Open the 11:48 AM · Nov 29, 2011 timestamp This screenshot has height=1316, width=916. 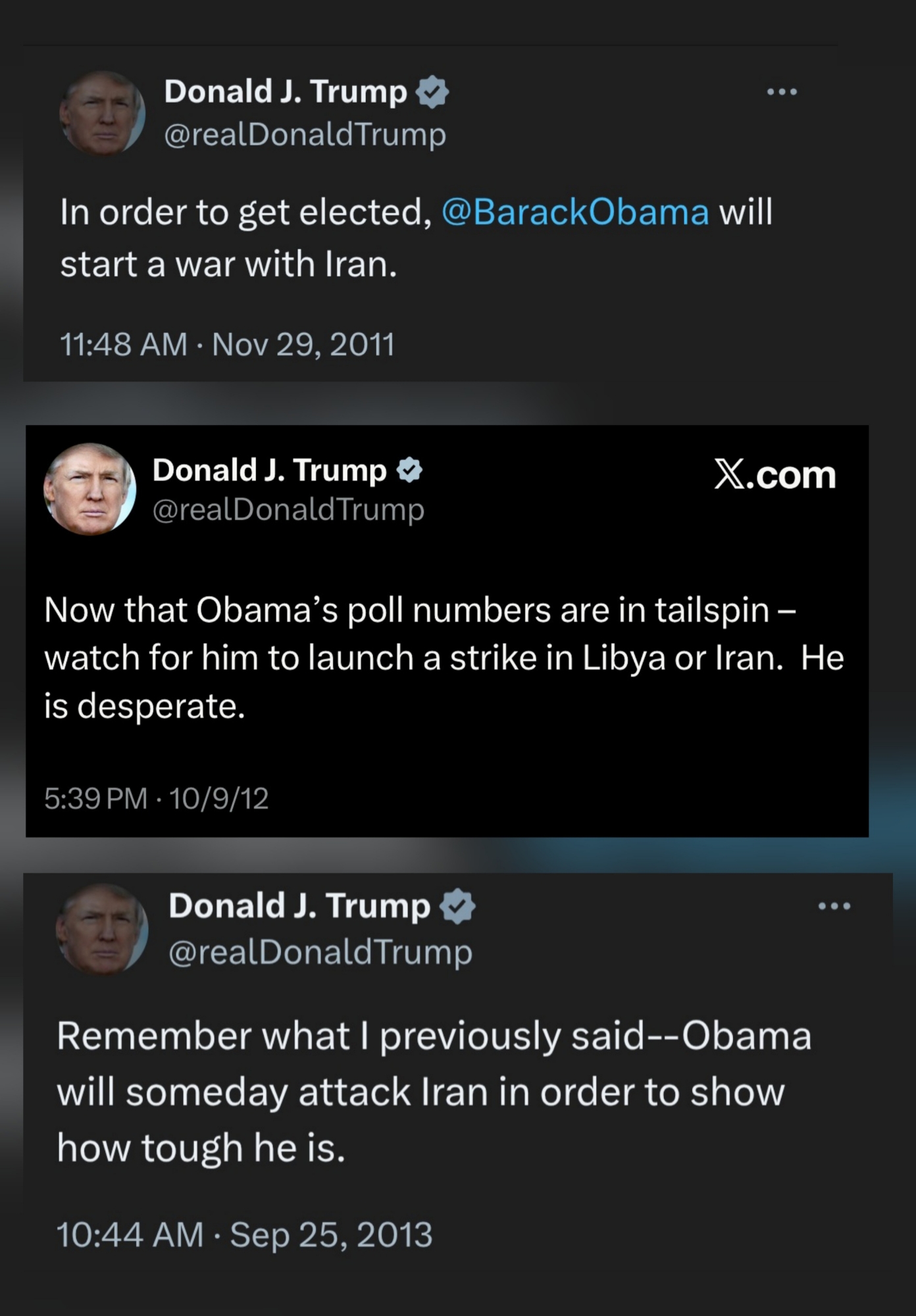(x=227, y=344)
